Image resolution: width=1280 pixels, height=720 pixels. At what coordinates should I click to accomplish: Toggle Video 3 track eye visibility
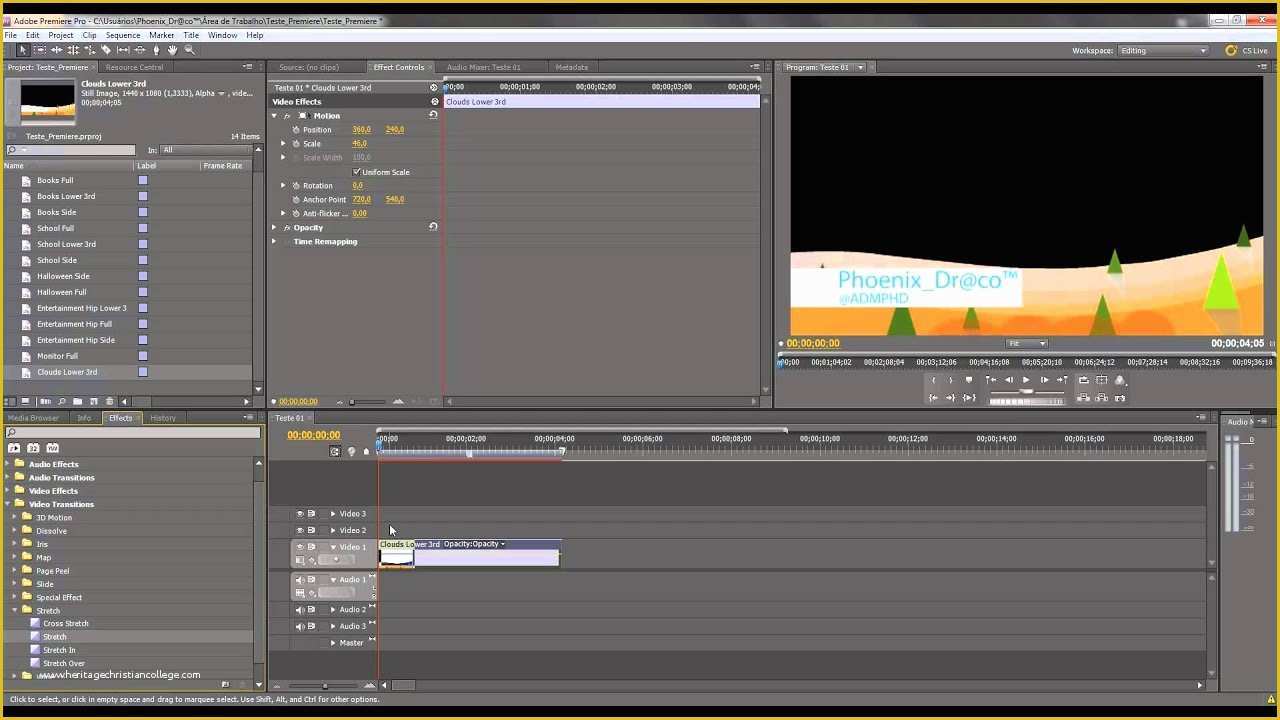point(299,514)
